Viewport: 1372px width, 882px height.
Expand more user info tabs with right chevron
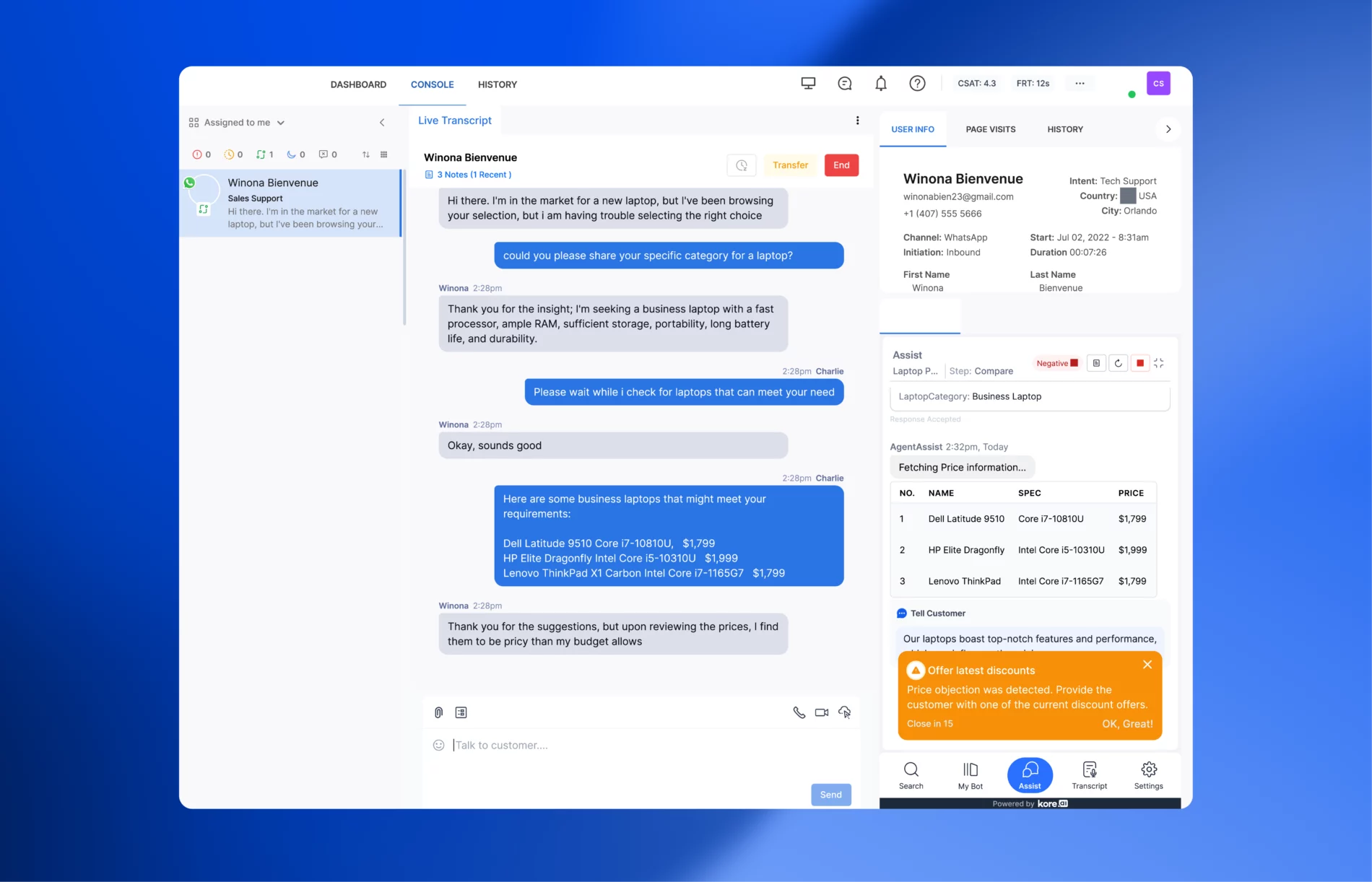point(1168,129)
